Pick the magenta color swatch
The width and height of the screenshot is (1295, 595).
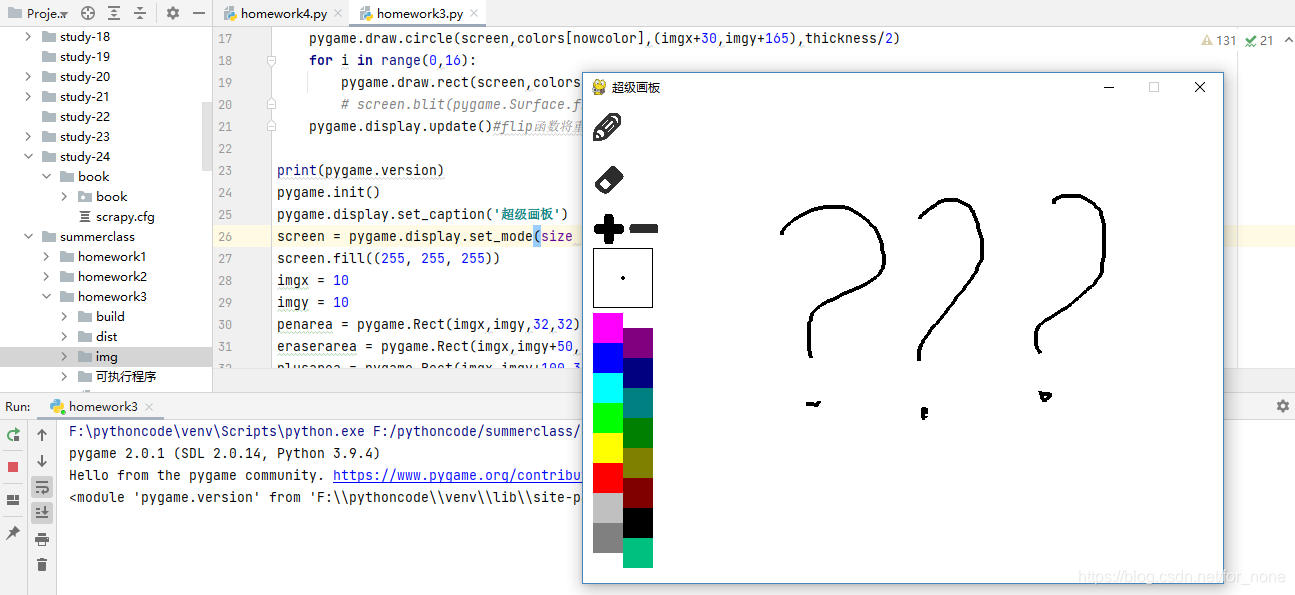click(608, 328)
